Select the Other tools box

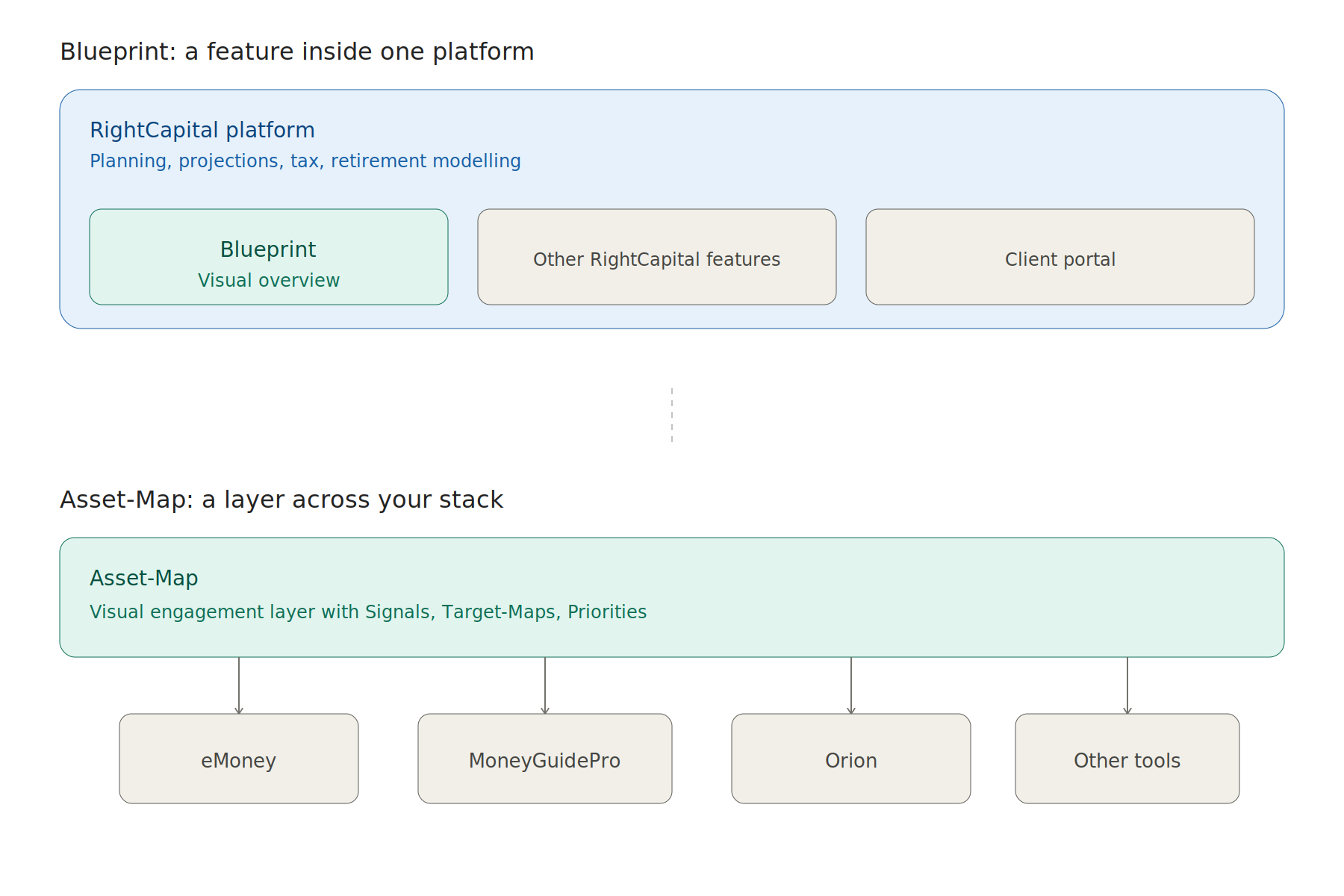pyautogui.click(x=1127, y=759)
